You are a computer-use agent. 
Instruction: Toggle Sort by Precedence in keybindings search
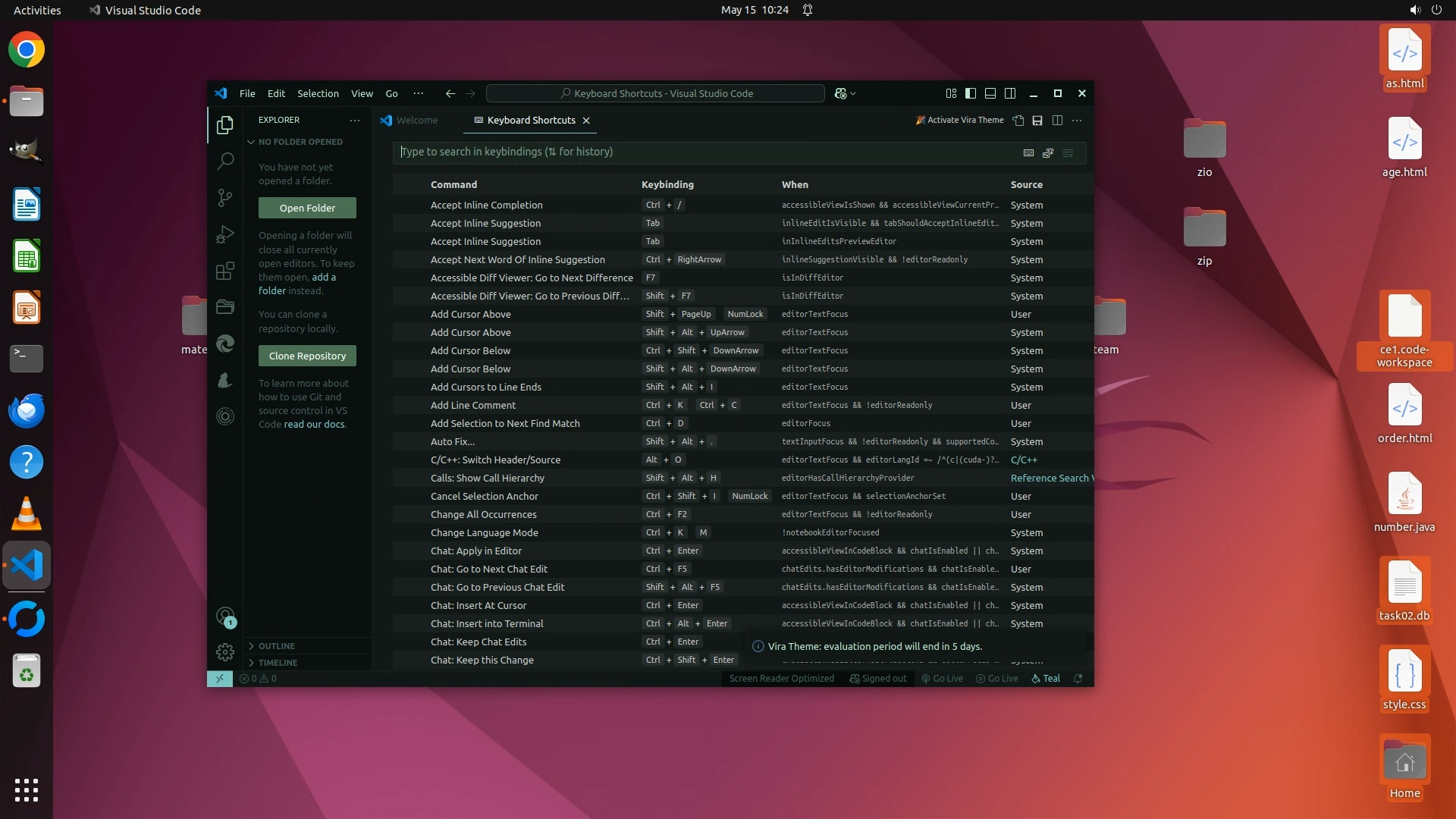coord(1048,152)
